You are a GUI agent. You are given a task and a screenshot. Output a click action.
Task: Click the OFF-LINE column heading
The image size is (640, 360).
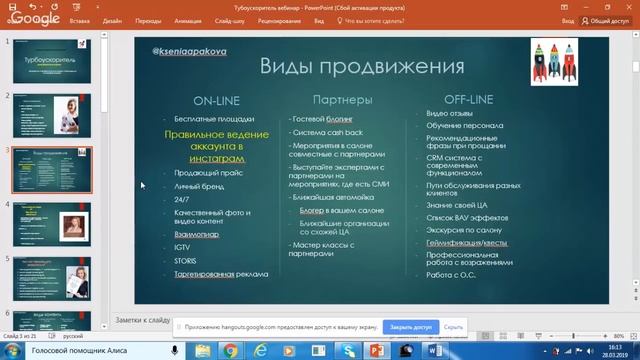click(x=469, y=100)
